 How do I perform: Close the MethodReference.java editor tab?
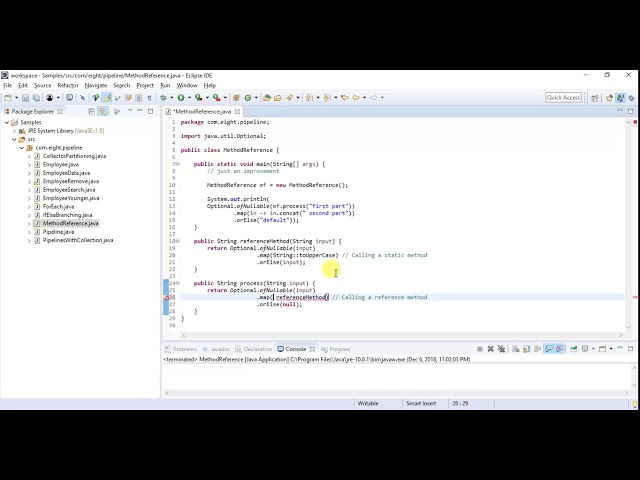pyautogui.click(x=237, y=111)
